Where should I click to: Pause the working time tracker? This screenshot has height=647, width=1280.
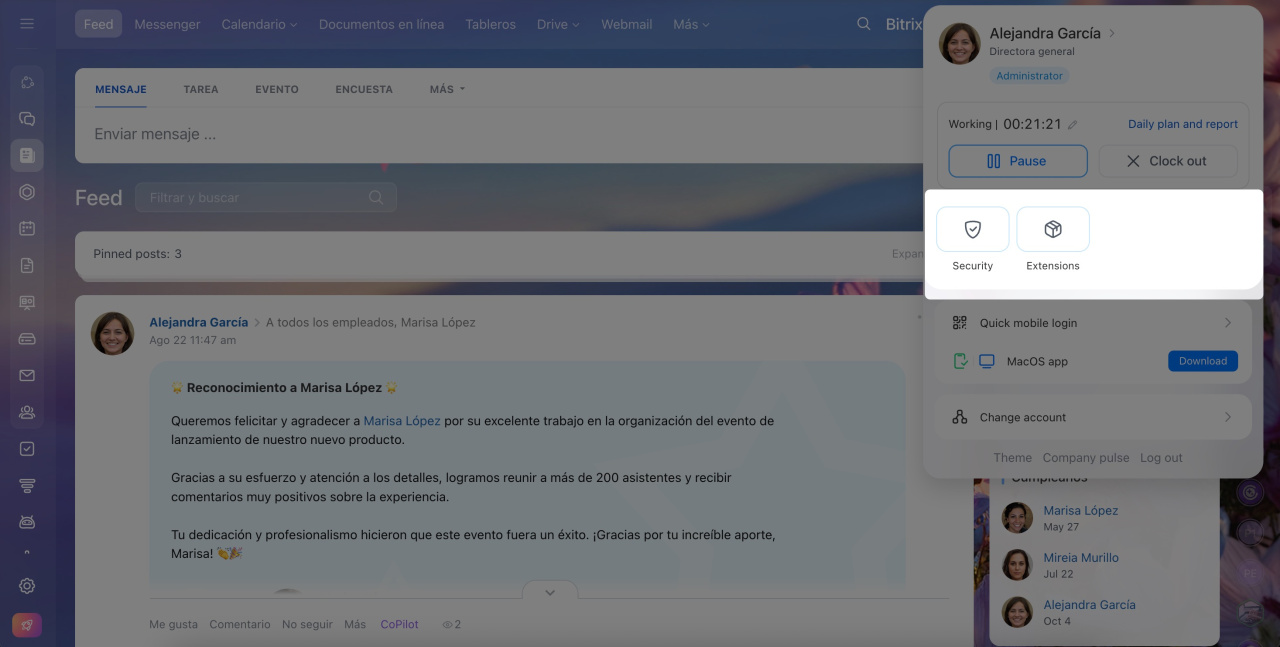coord(1017,161)
